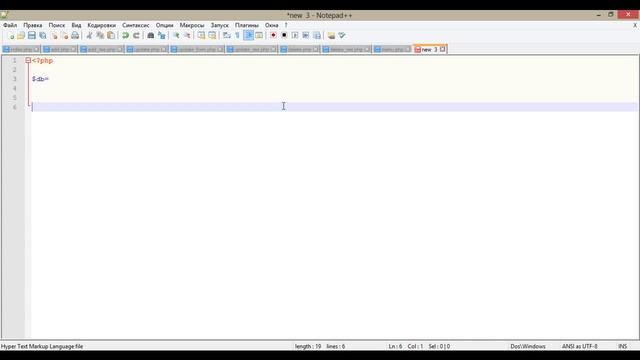640x360 pixels.
Task: Click Run macro multiple times icon
Action: coord(306,36)
